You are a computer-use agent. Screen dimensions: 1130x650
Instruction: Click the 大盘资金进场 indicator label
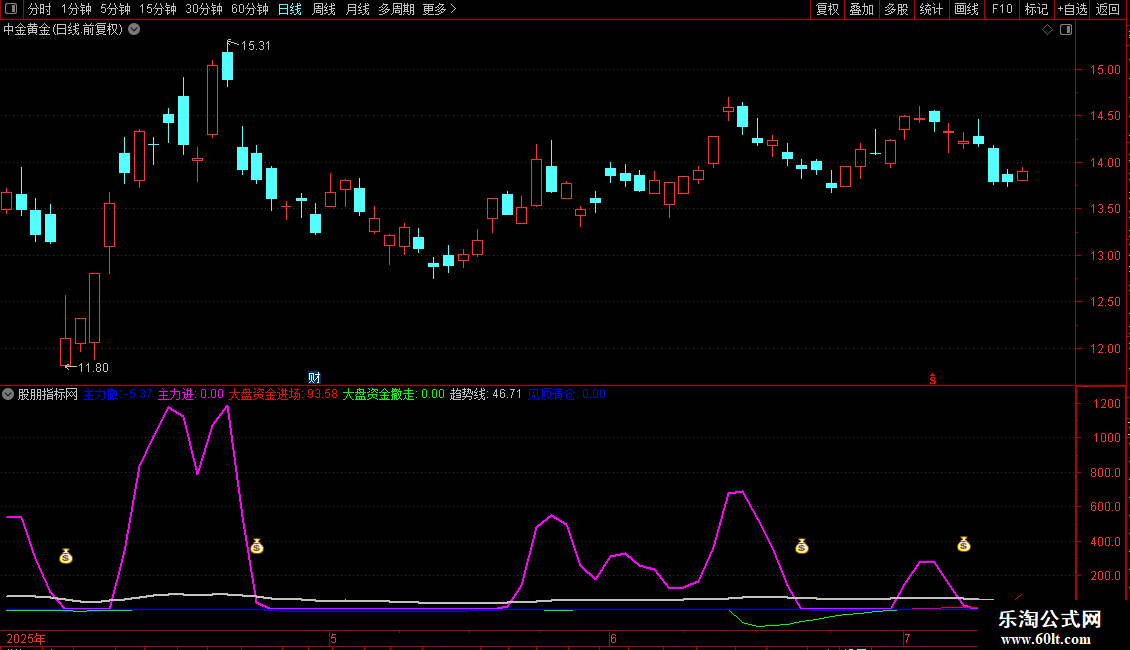(x=283, y=394)
